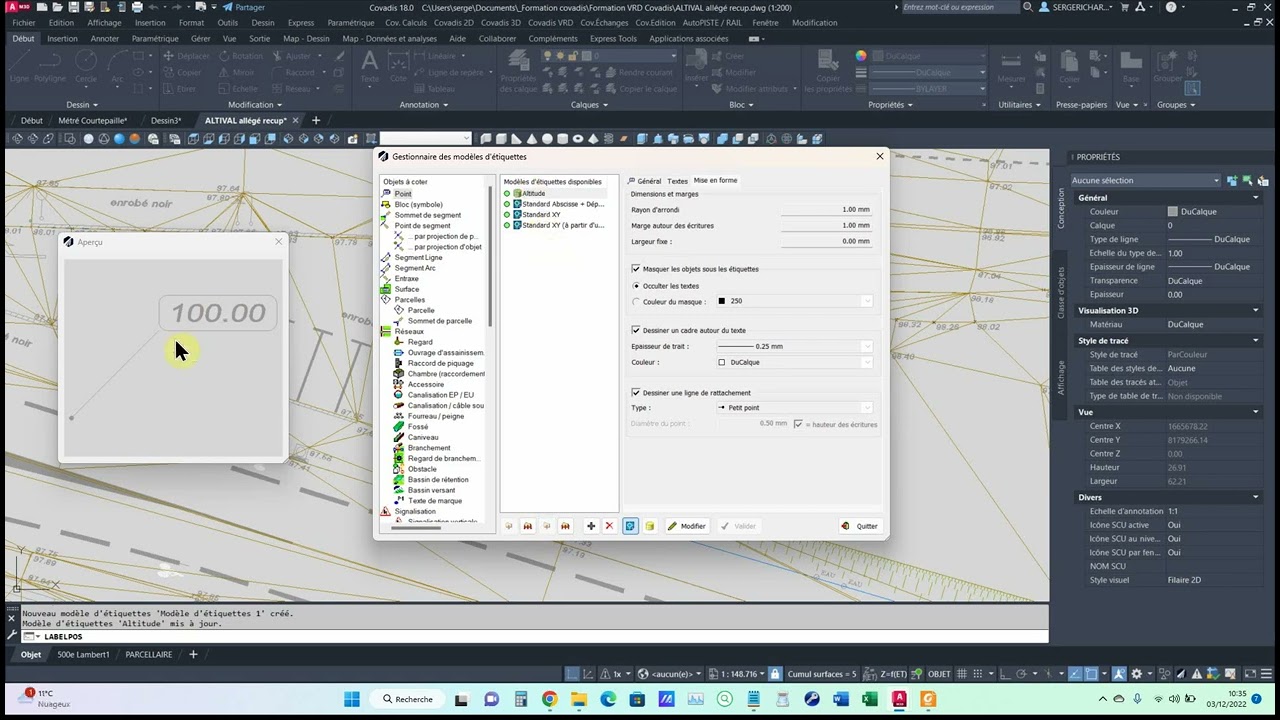Viewport: 1280px width, 720px height.
Task: Open the PARCELLAIRE layout tab
Action: [x=149, y=655]
